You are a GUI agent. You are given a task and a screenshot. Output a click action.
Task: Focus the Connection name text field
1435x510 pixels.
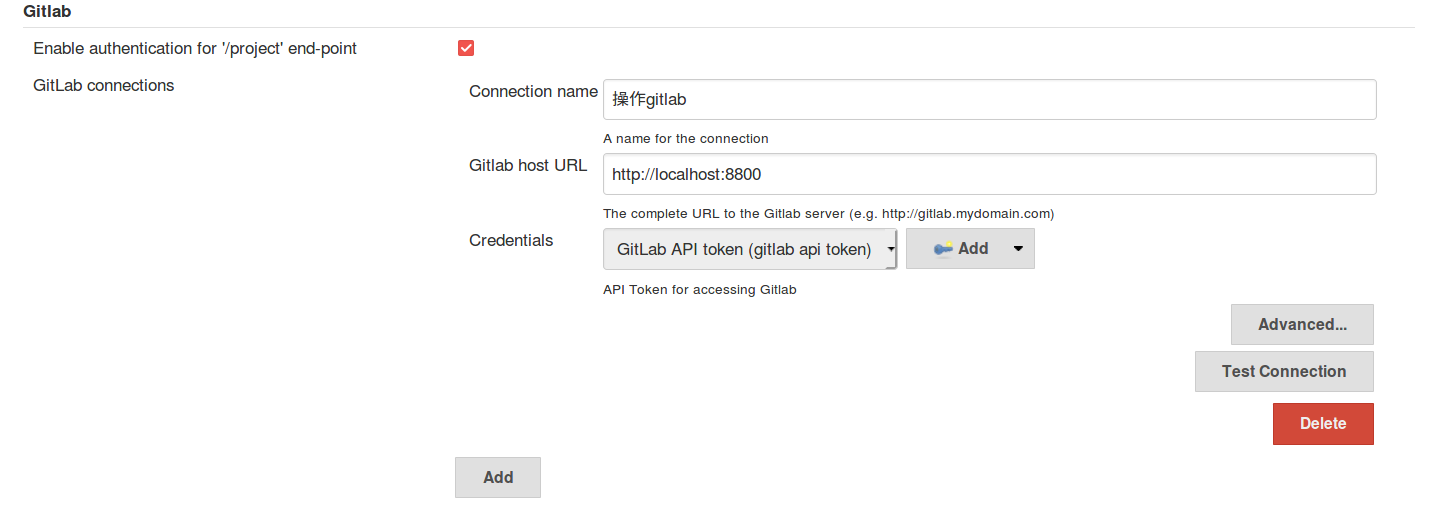989,100
